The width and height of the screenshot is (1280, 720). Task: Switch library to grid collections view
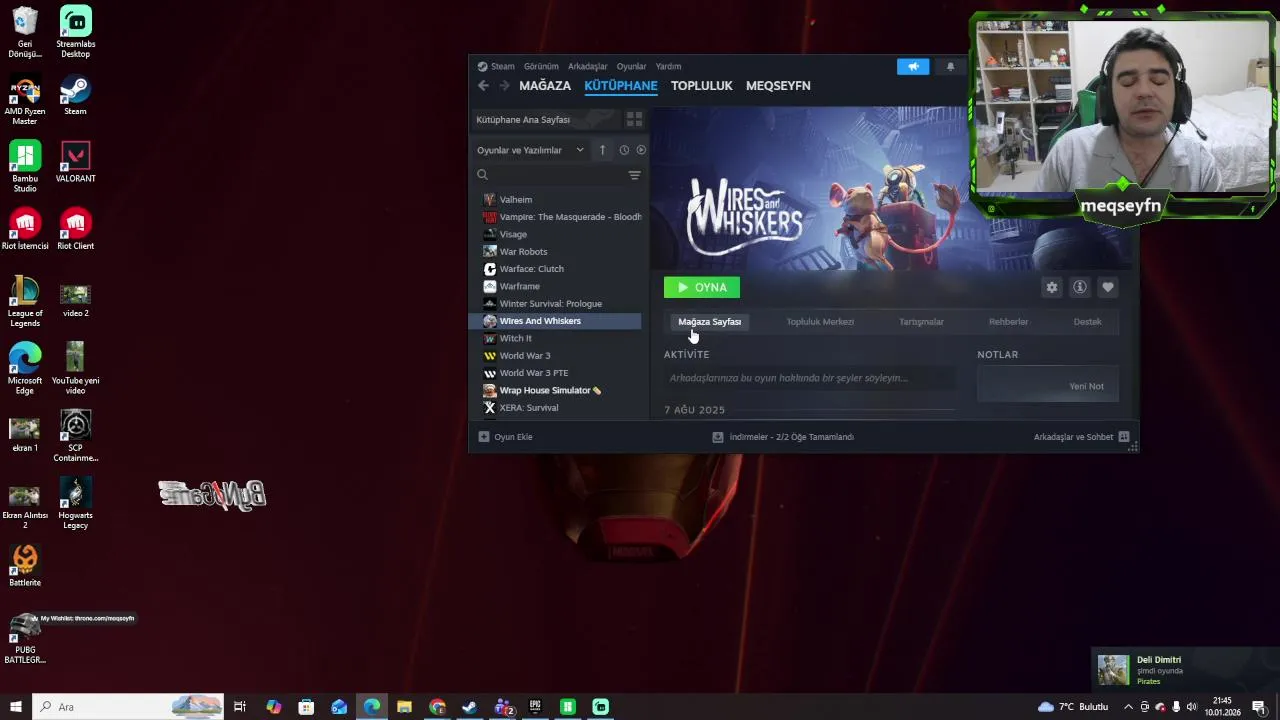click(x=634, y=119)
